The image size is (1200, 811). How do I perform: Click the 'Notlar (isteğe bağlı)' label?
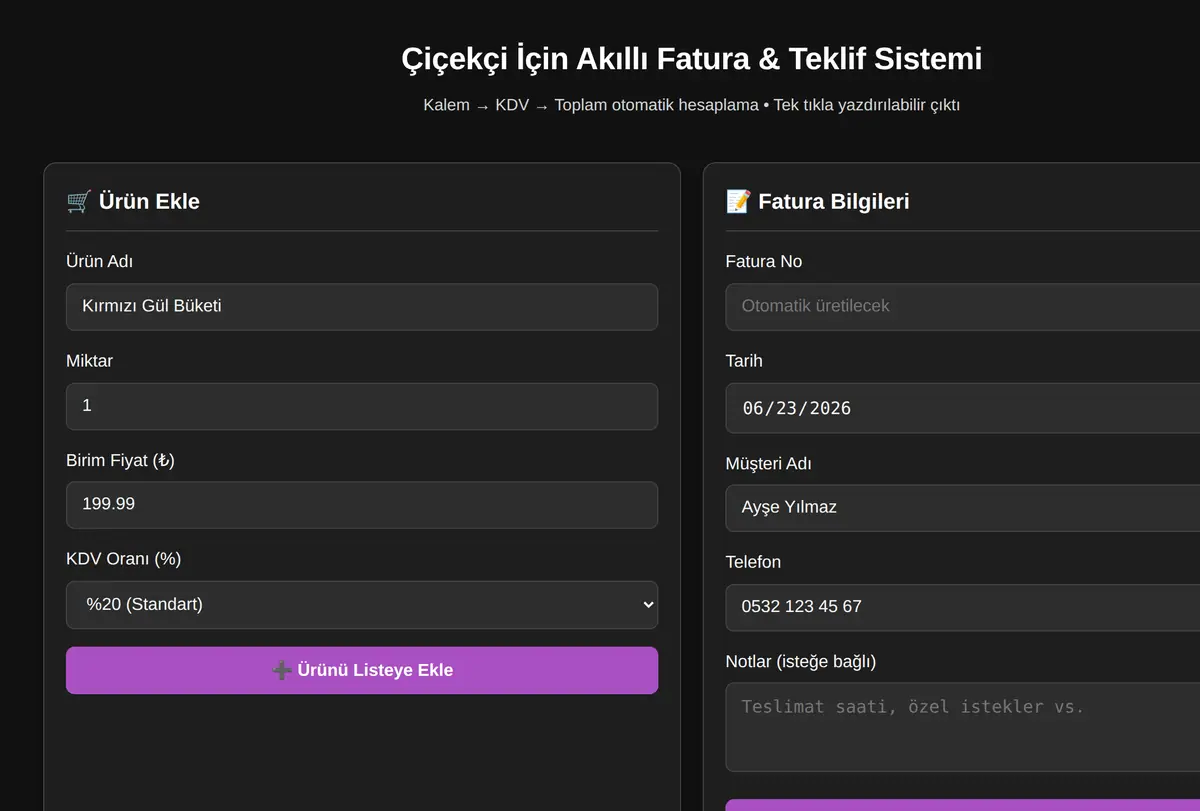[801, 662]
